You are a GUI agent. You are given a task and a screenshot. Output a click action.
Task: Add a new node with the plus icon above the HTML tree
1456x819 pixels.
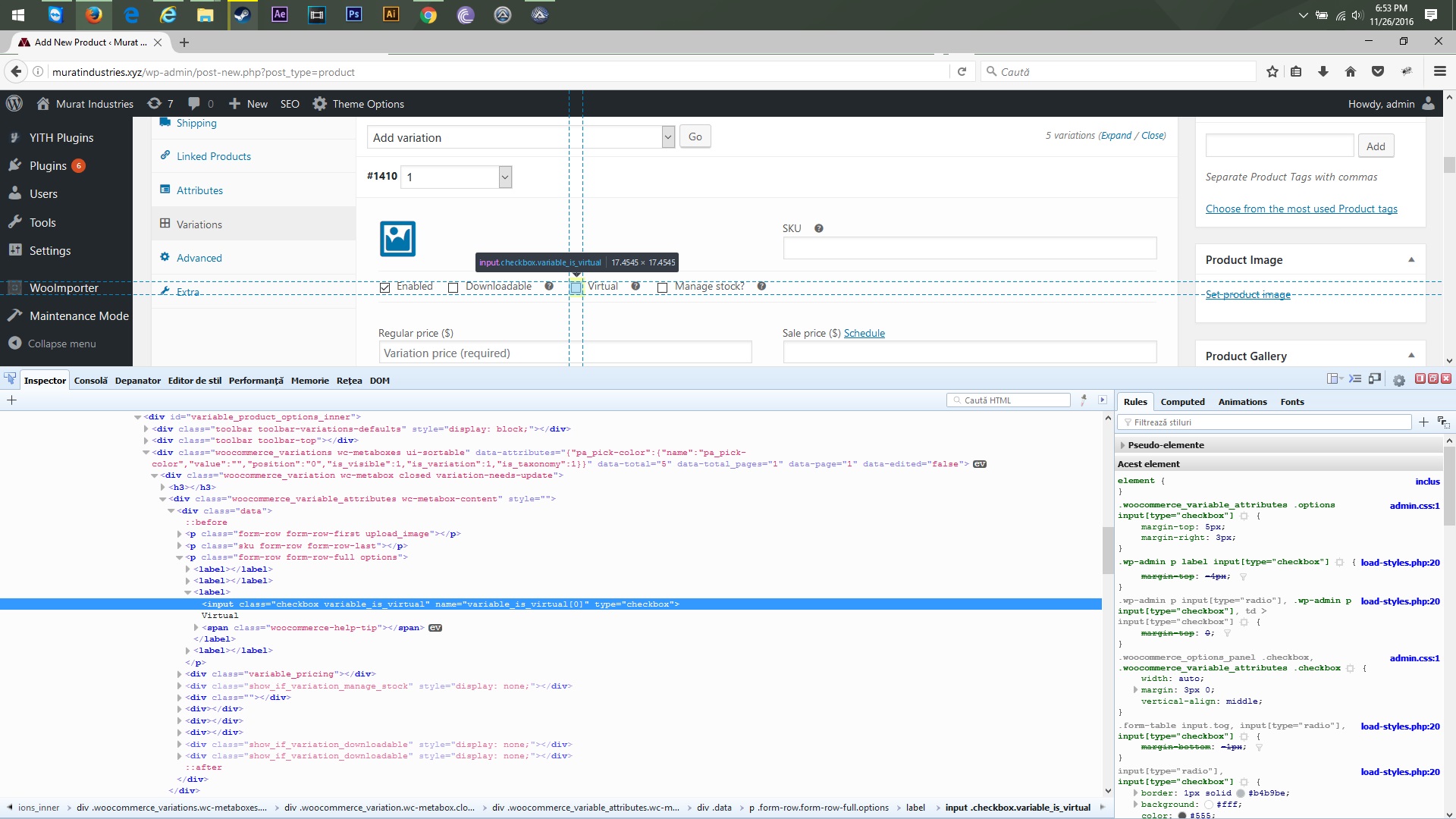click(11, 400)
